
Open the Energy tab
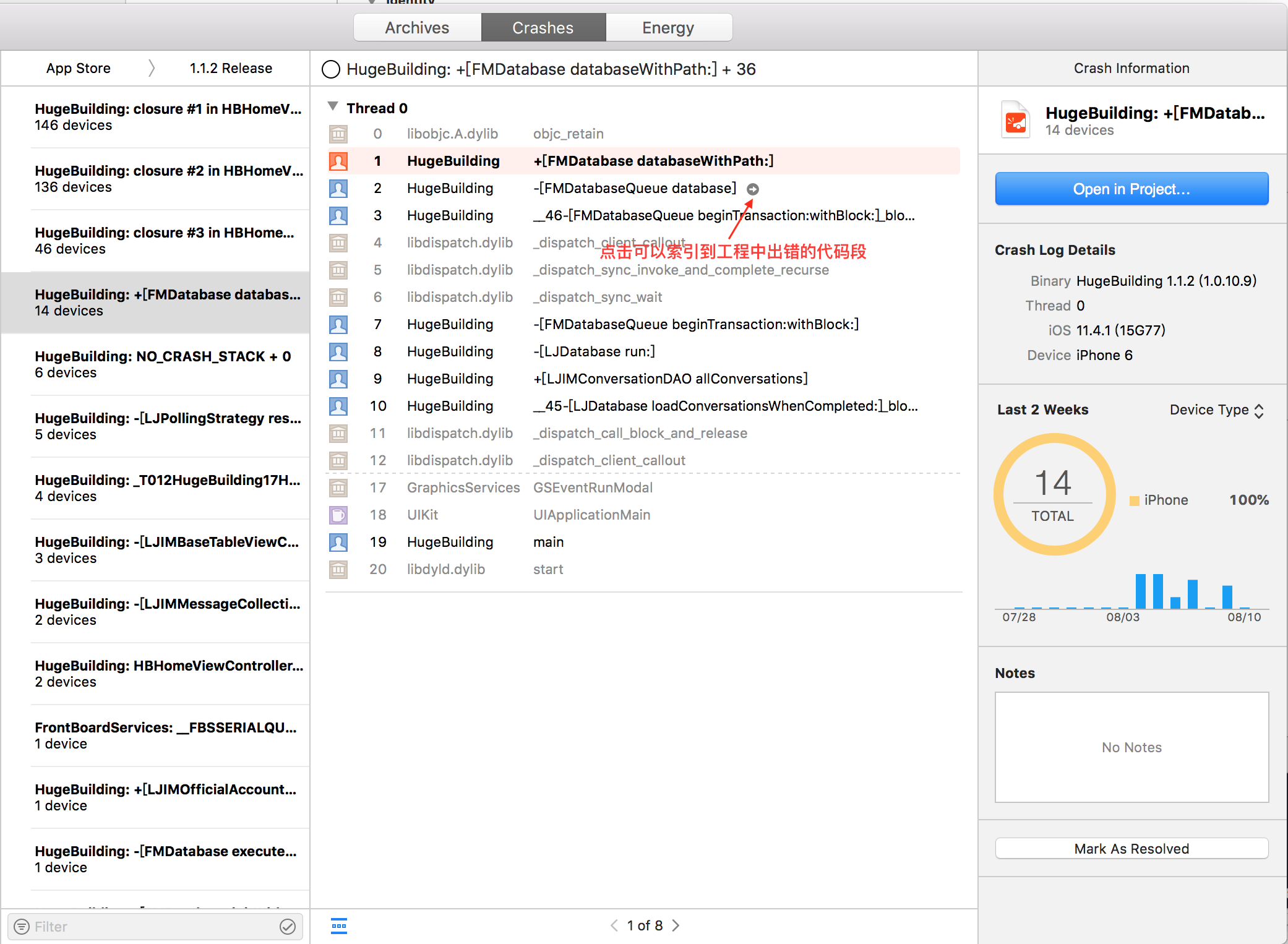[669, 28]
